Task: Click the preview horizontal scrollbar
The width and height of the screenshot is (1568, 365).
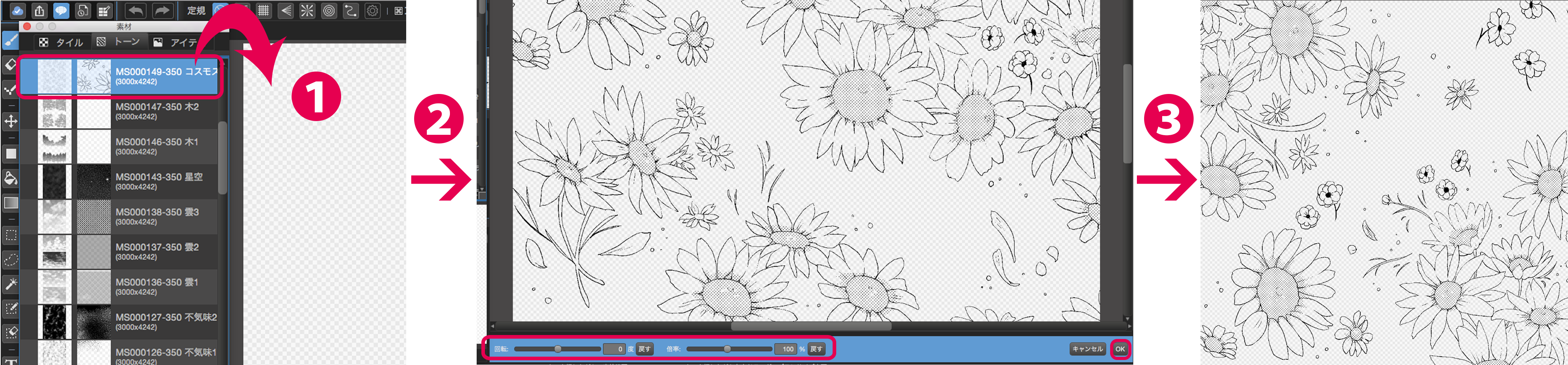Action: (x=811, y=327)
